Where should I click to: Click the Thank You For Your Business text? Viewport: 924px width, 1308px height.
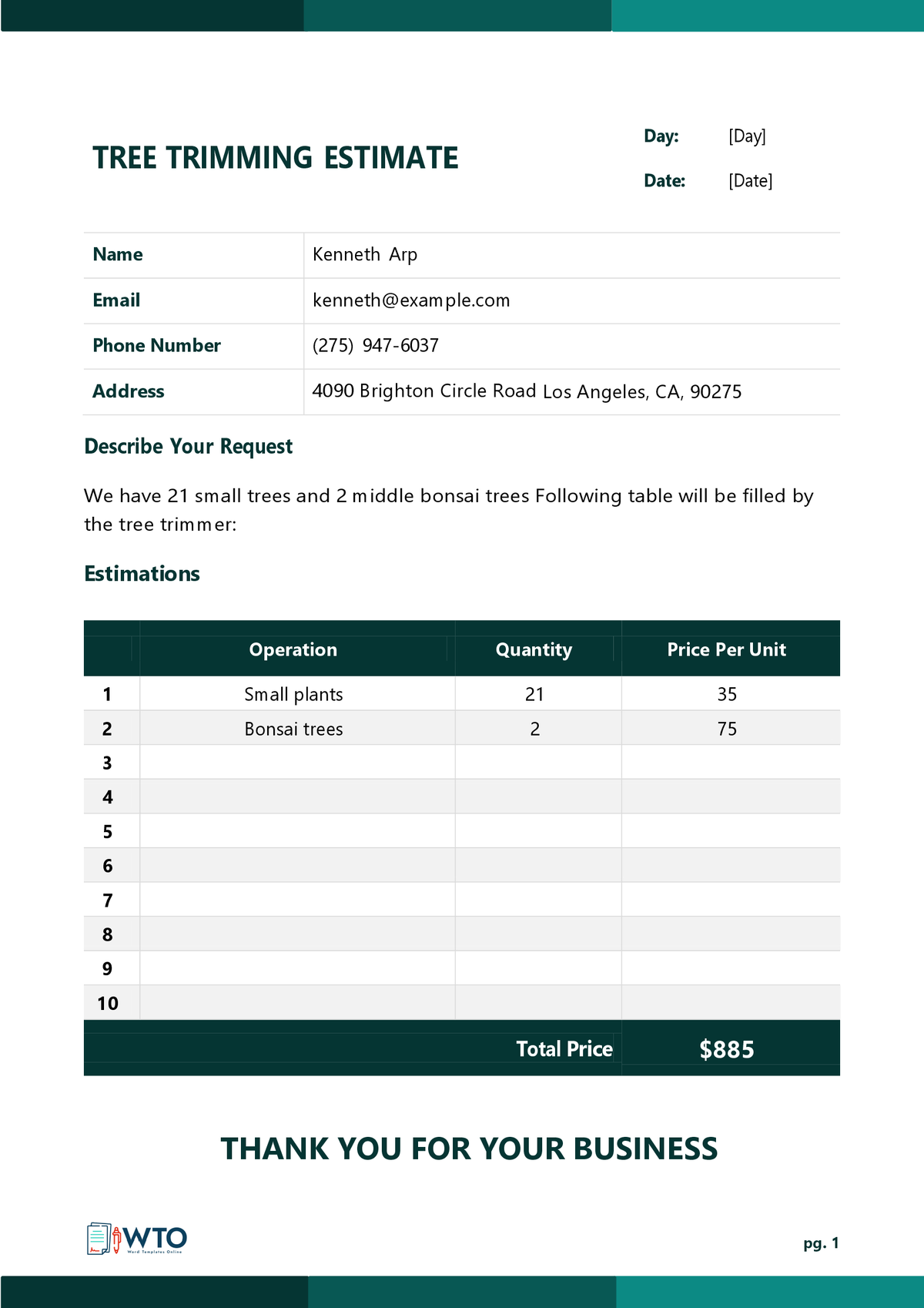[469, 1149]
